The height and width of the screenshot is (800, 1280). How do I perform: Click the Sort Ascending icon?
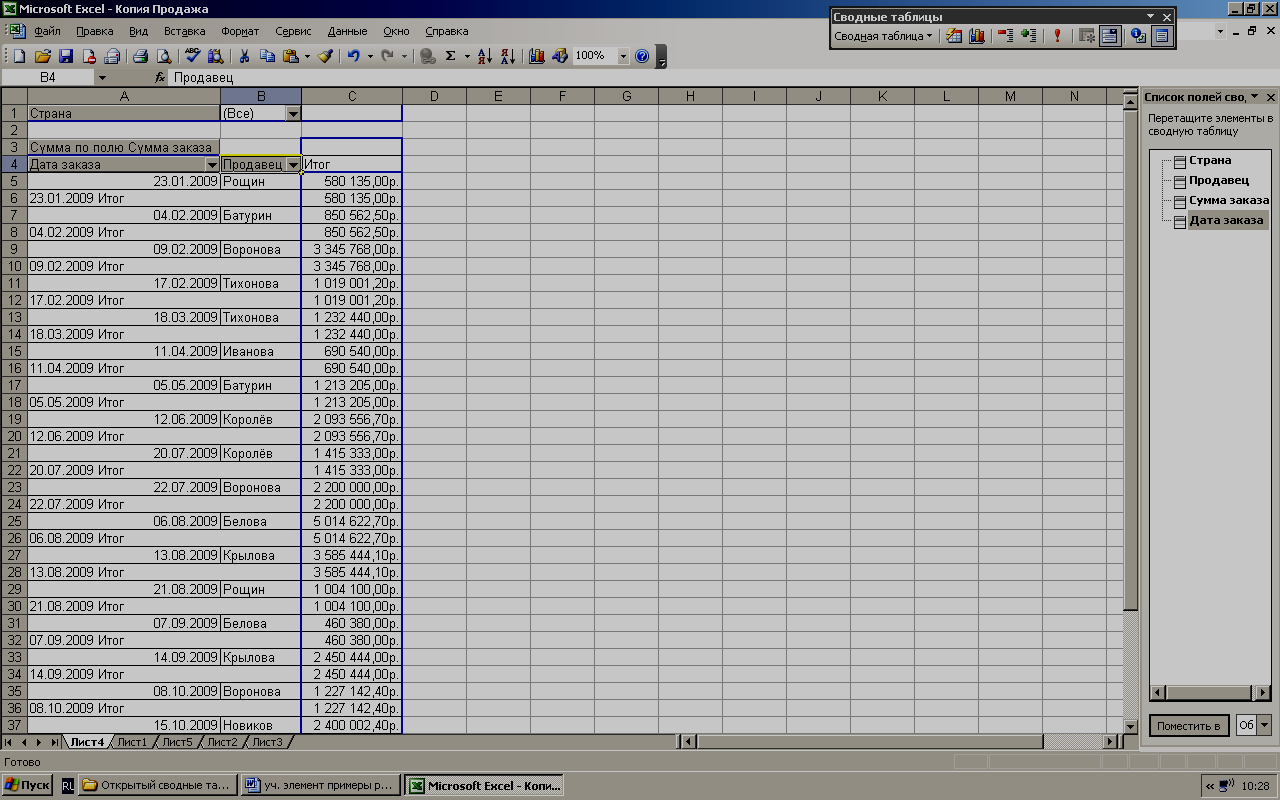tap(484, 57)
